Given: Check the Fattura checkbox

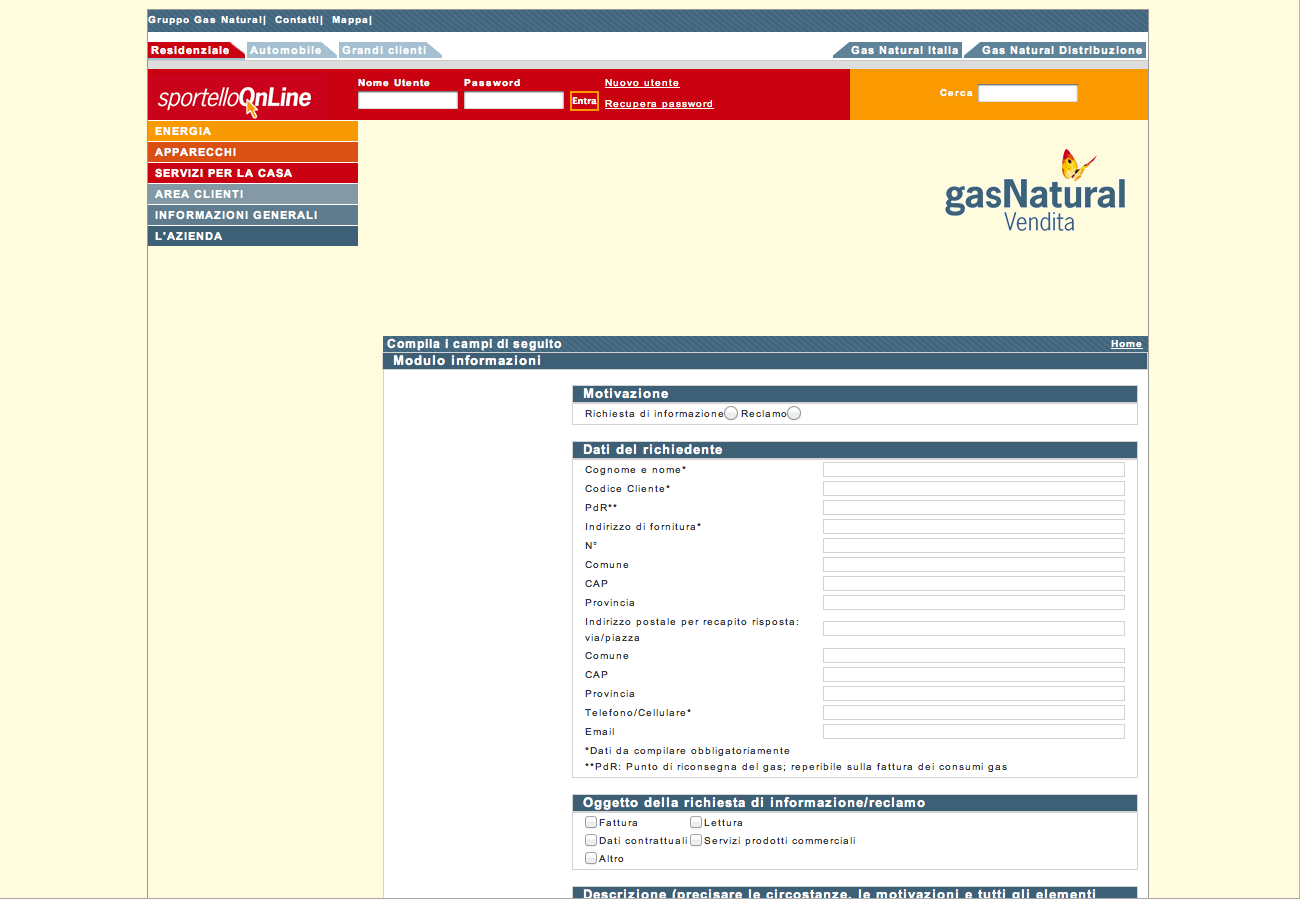Looking at the screenshot, I should point(591,822).
